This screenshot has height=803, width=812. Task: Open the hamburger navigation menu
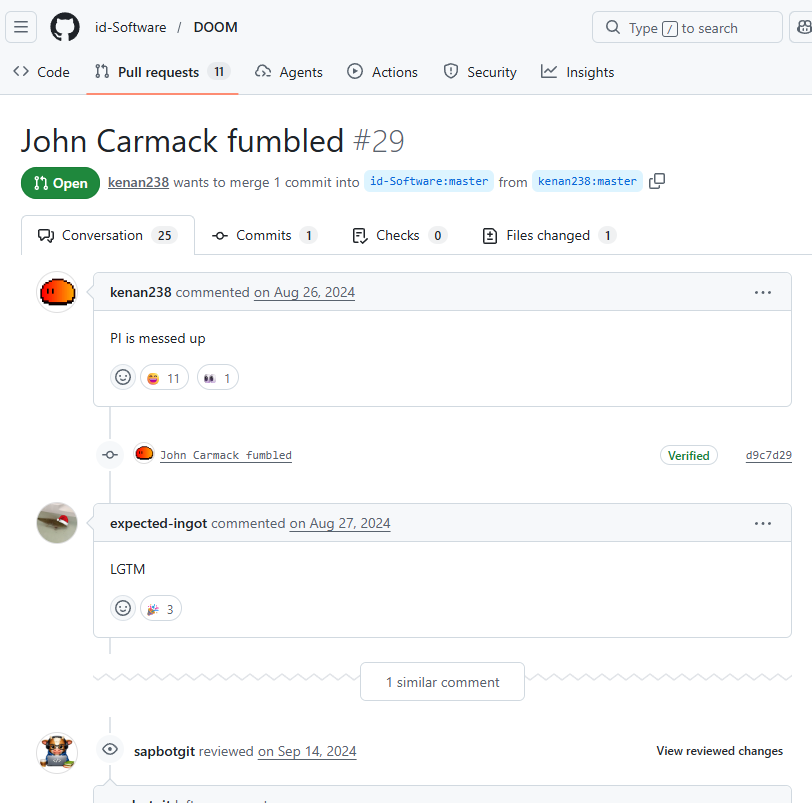coord(22,27)
